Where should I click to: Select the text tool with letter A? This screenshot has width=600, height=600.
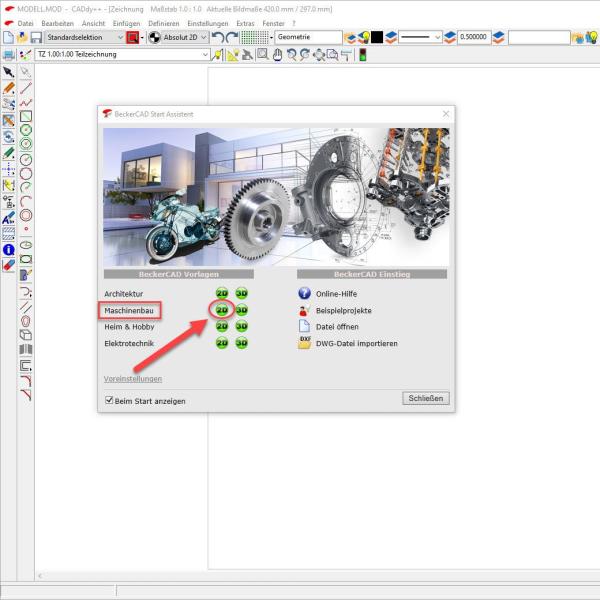(8, 219)
